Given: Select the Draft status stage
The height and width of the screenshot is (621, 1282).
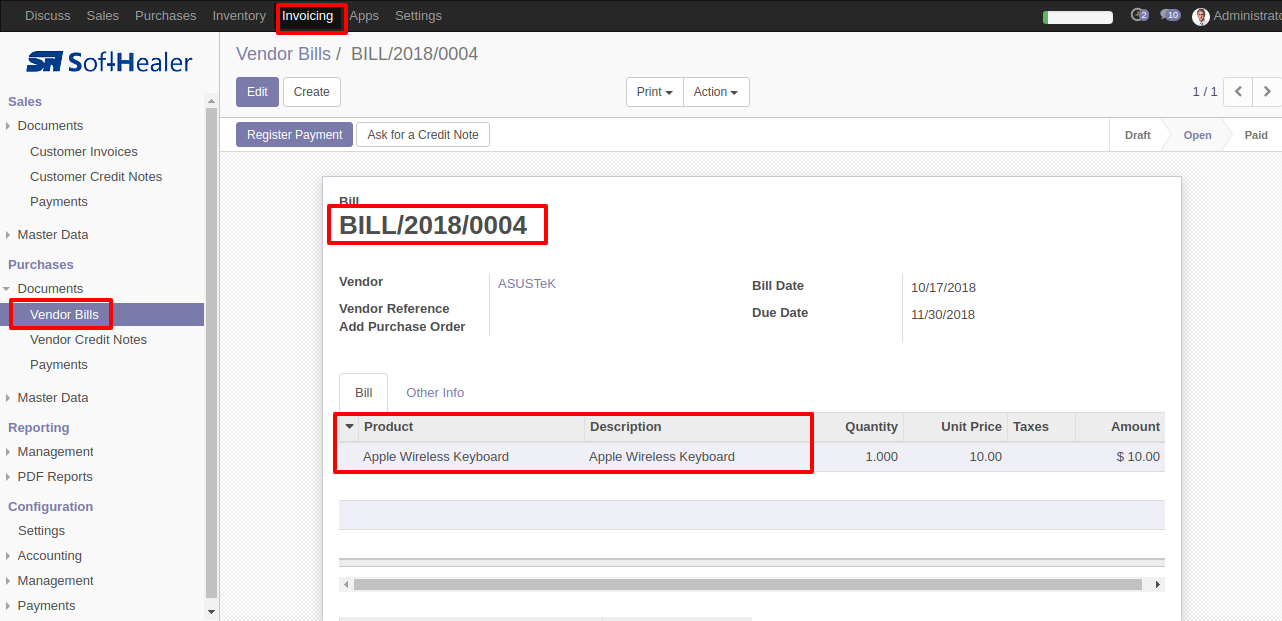Looking at the screenshot, I should 1138,135.
